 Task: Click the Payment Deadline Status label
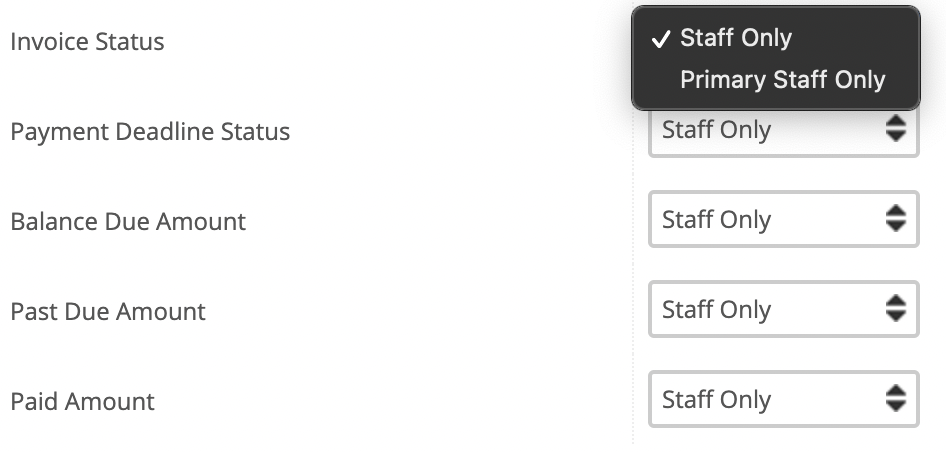pyautogui.click(x=150, y=132)
